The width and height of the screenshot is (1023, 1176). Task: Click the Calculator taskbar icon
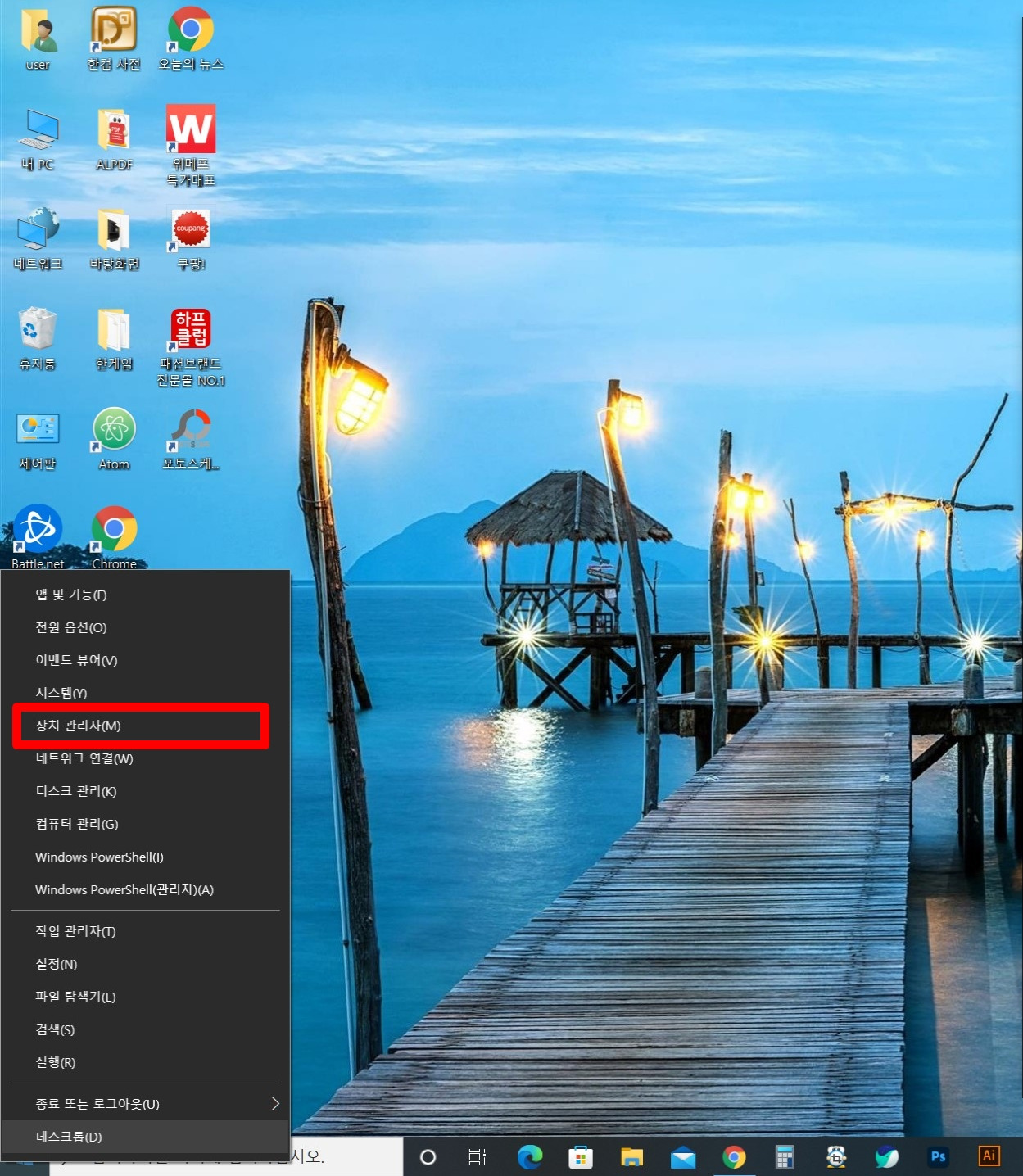click(x=785, y=1156)
